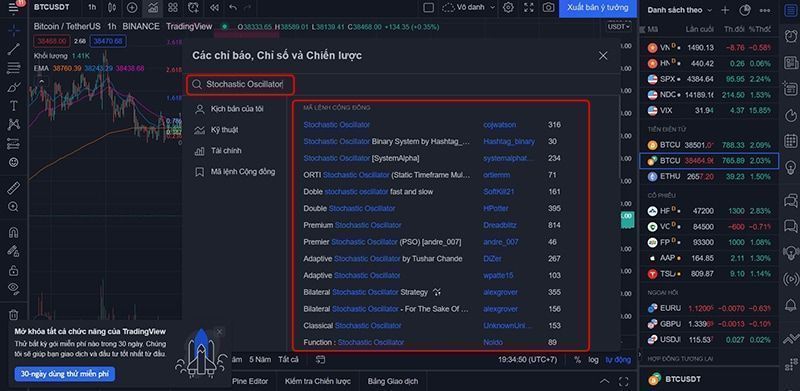
Task: Select the text annotation tool
Action: pyautogui.click(x=14, y=106)
